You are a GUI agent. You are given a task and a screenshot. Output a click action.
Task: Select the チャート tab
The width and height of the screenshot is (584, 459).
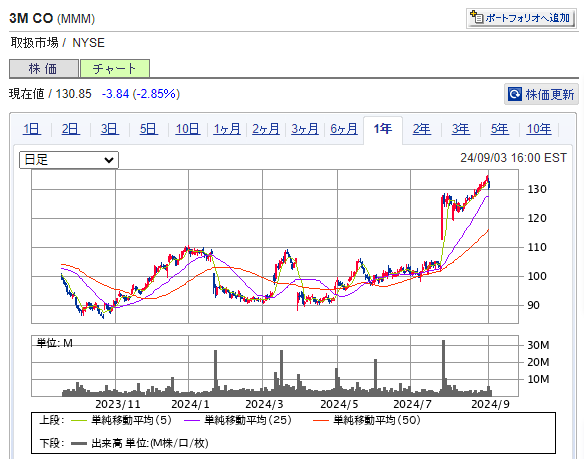point(115,69)
